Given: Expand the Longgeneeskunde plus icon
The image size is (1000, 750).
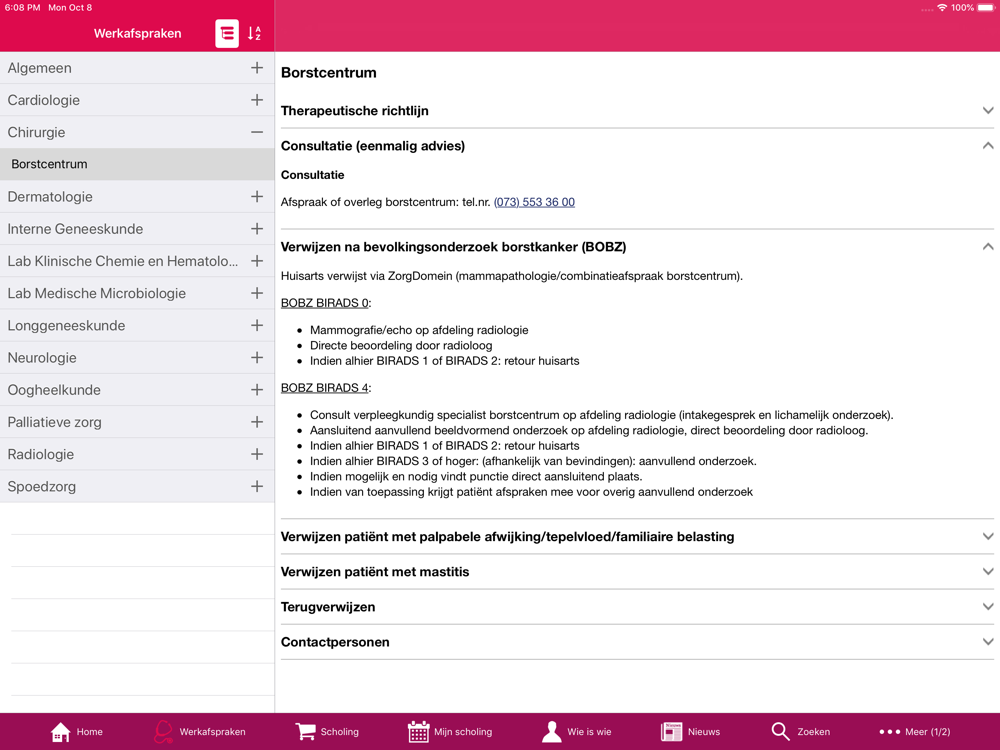Looking at the screenshot, I should click(x=257, y=325).
